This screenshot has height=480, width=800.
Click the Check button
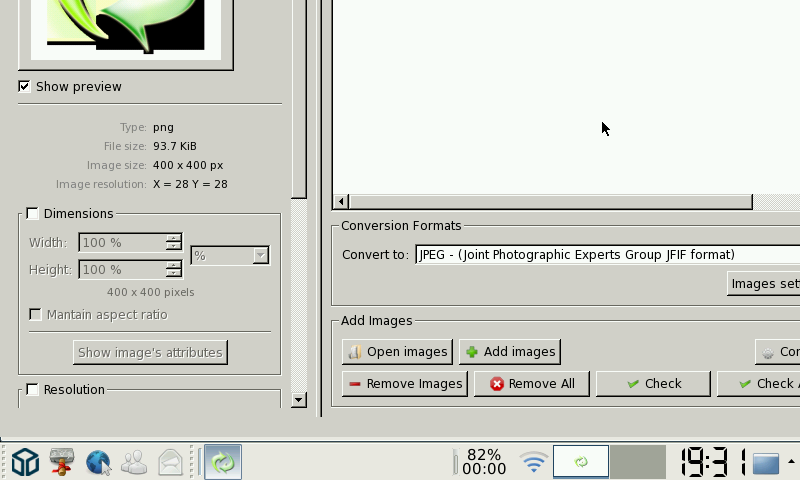(x=653, y=384)
